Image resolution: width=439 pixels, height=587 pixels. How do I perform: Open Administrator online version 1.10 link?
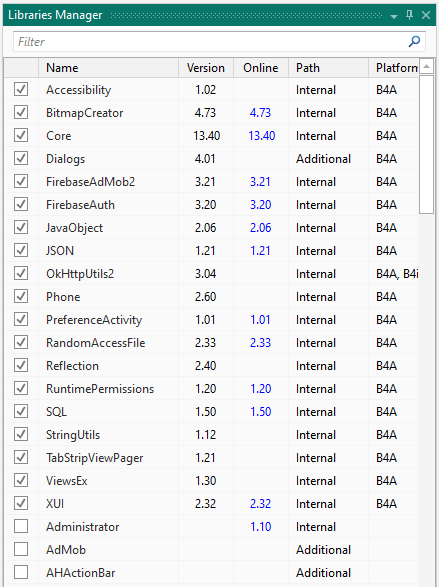tap(260, 526)
